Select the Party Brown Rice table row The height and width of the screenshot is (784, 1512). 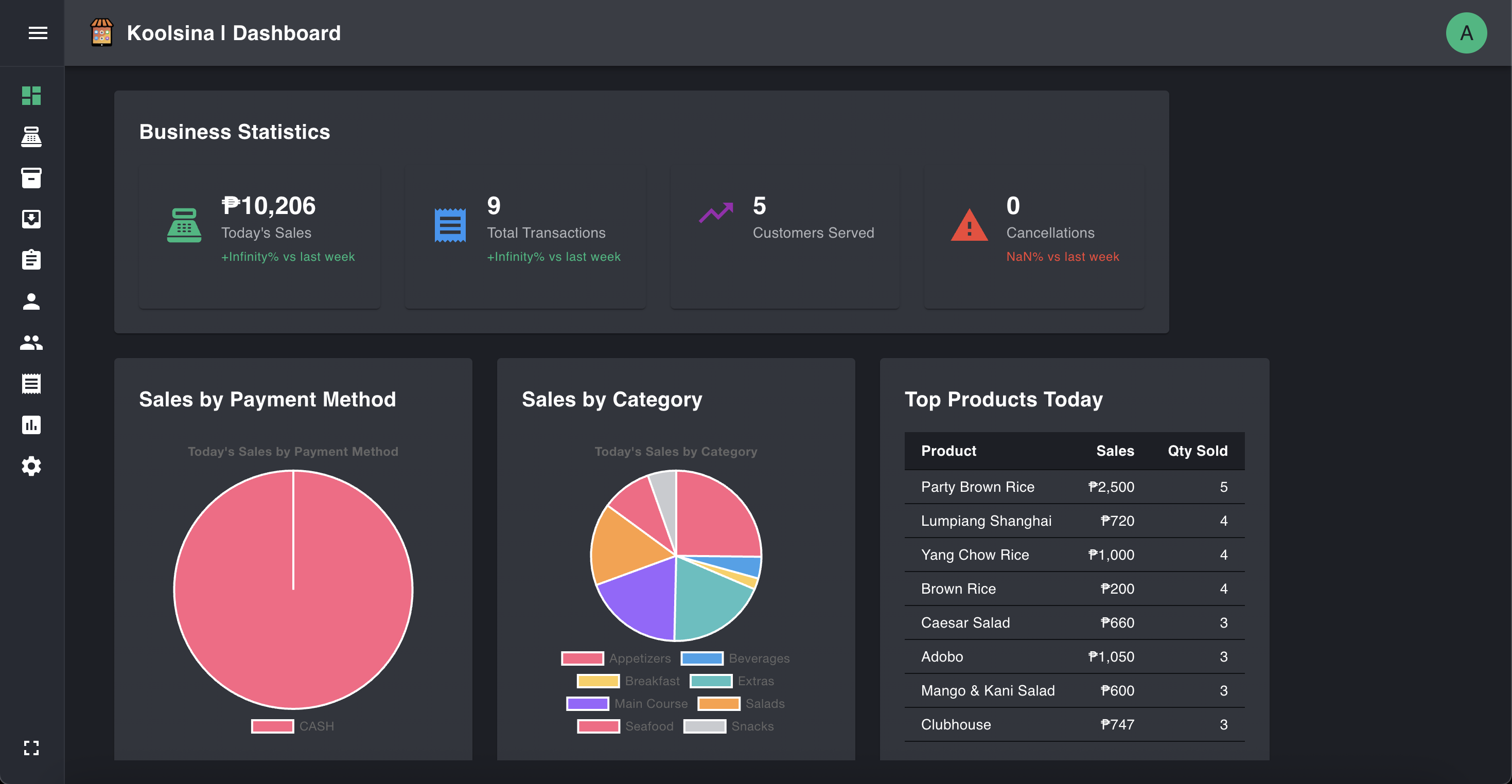click(x=1074, y=487)
